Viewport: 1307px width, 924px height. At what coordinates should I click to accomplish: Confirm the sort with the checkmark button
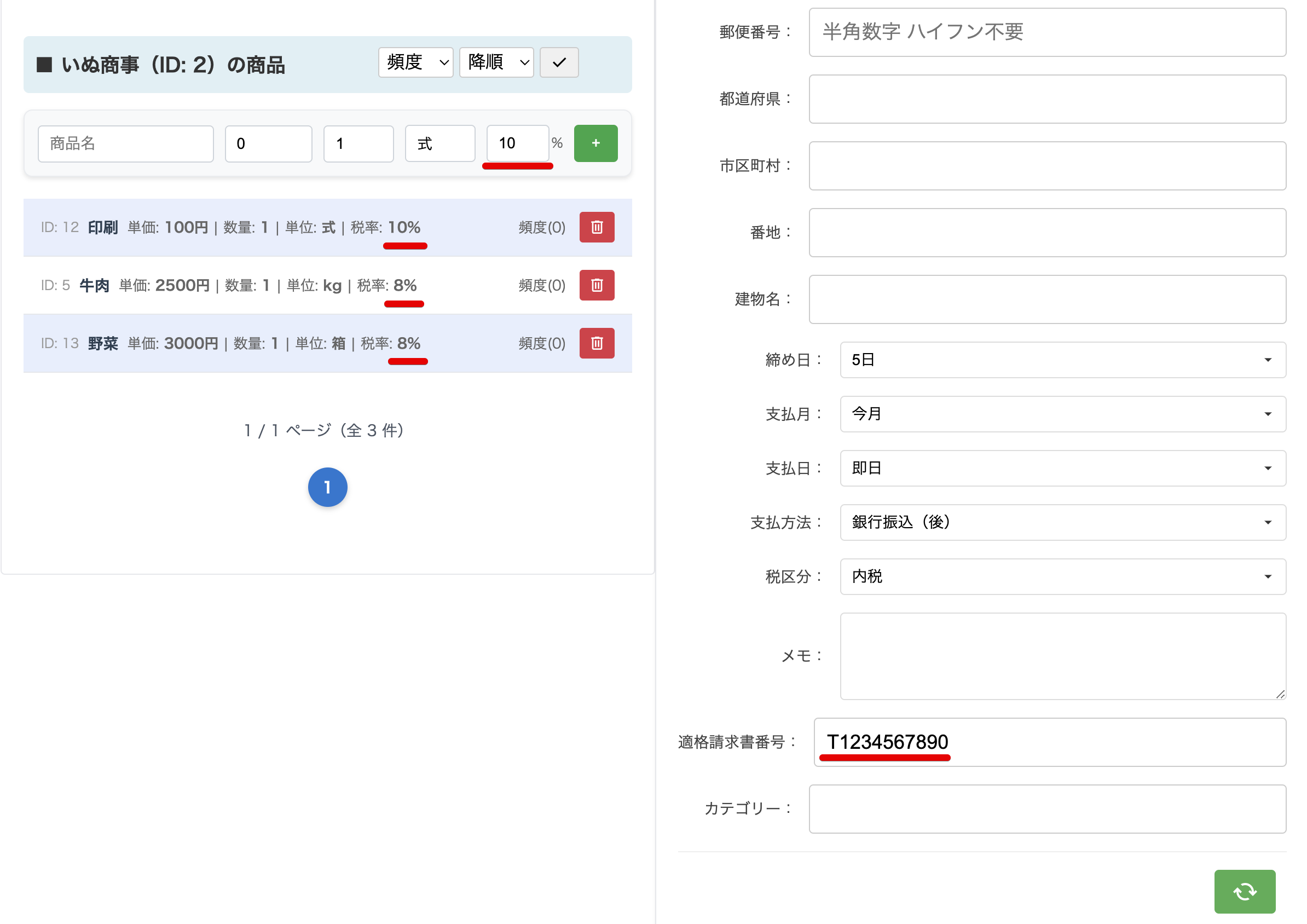pyautogui.click(x=558, y=62)
